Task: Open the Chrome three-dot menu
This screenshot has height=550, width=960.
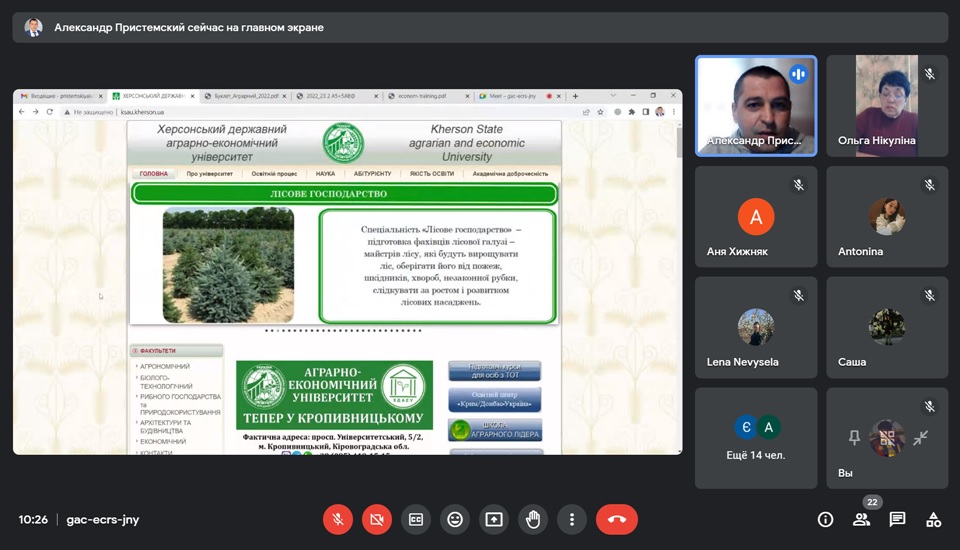Action: pos(673,112)
